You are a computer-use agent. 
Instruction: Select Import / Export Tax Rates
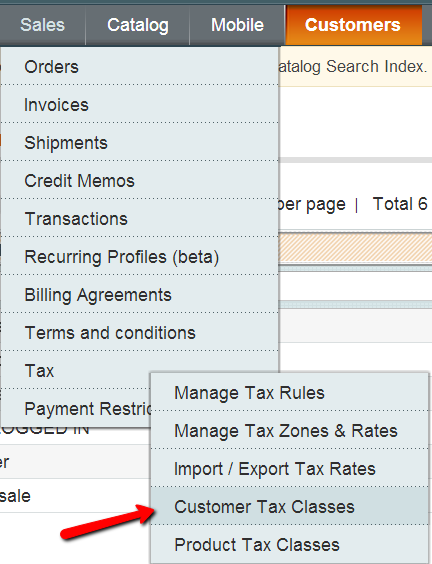click(x=290, y=469)
